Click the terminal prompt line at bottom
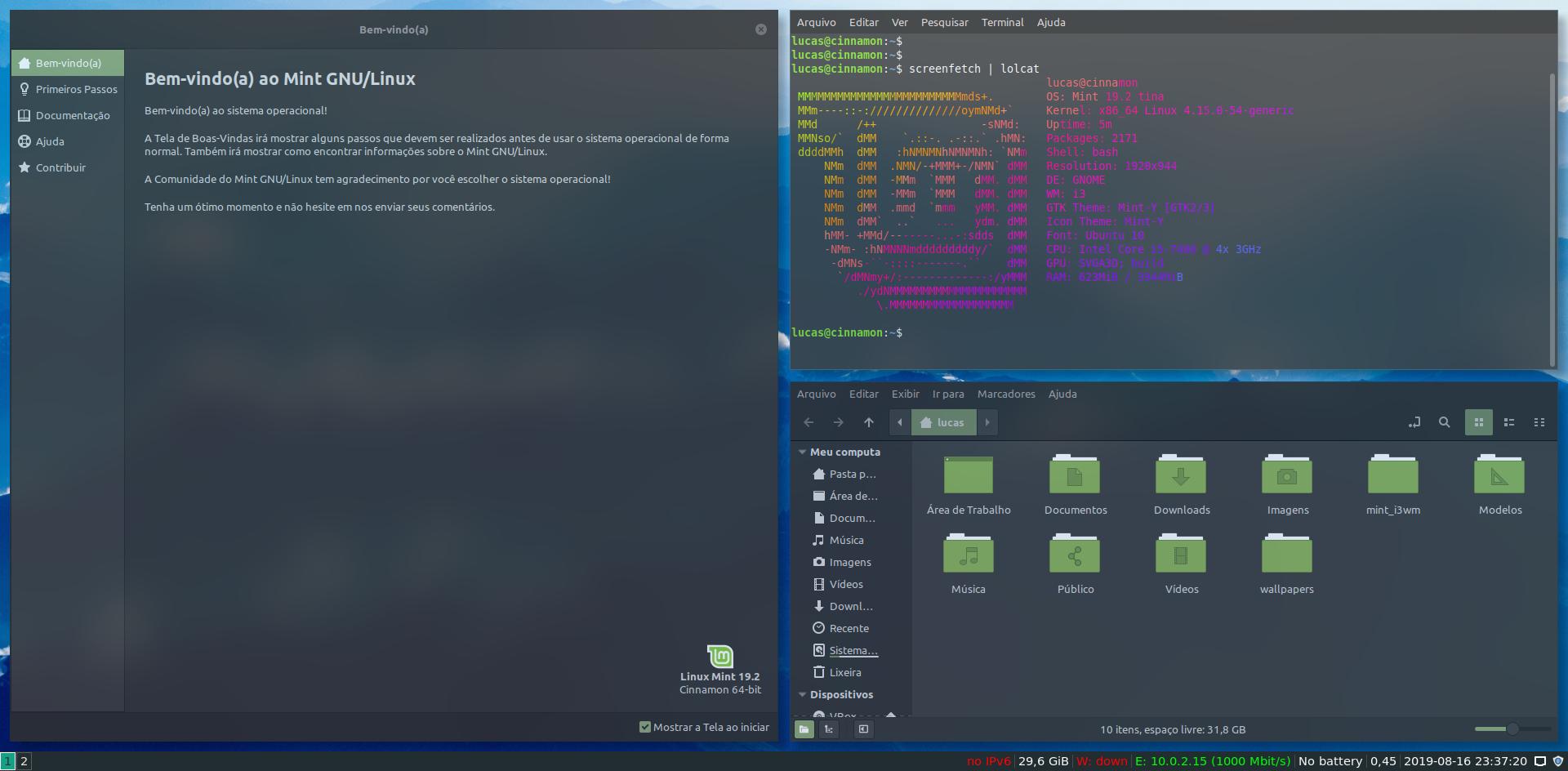Viewport: 1568px width, 771px height. coord(847,332)
